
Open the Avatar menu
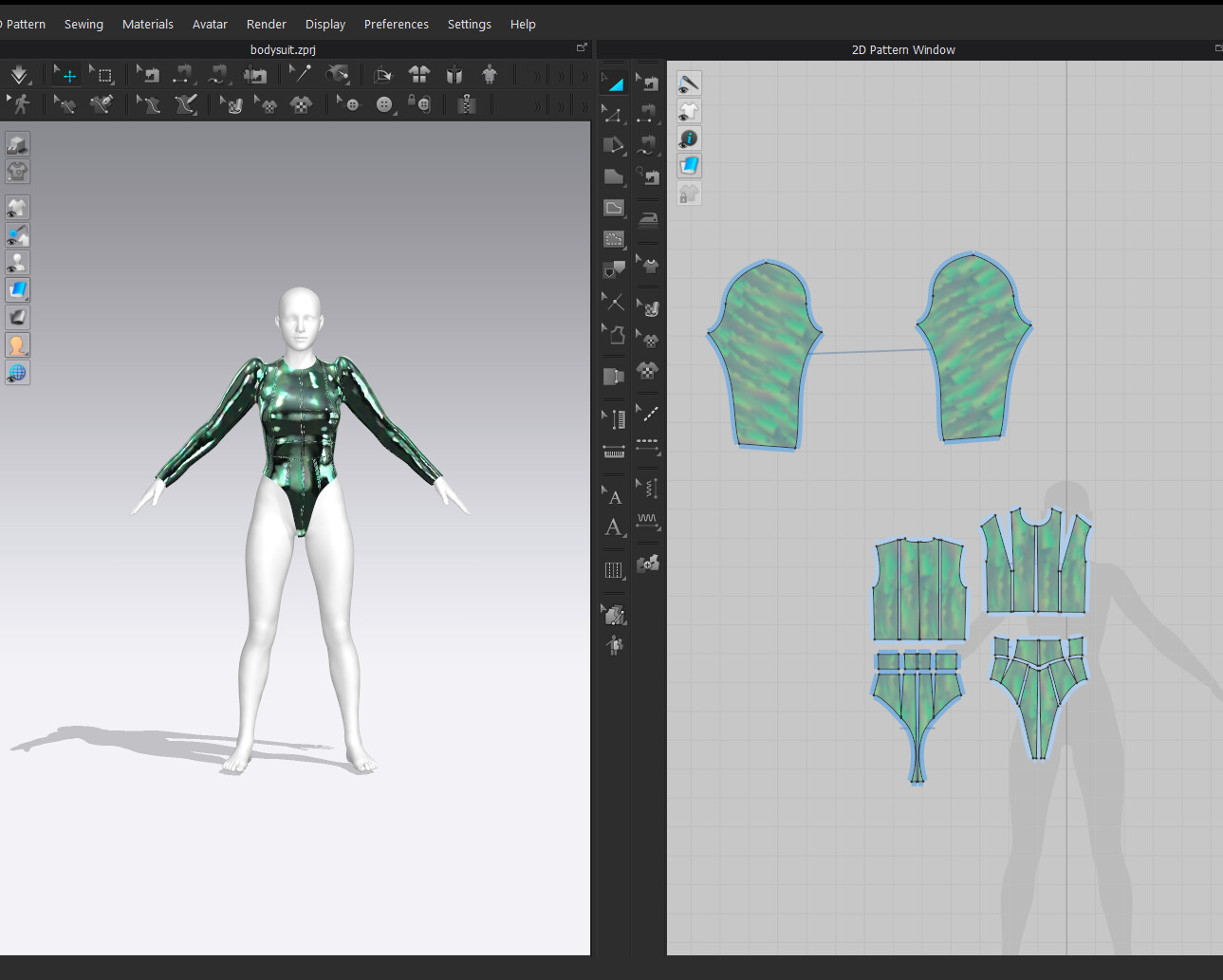coord(210,24)
